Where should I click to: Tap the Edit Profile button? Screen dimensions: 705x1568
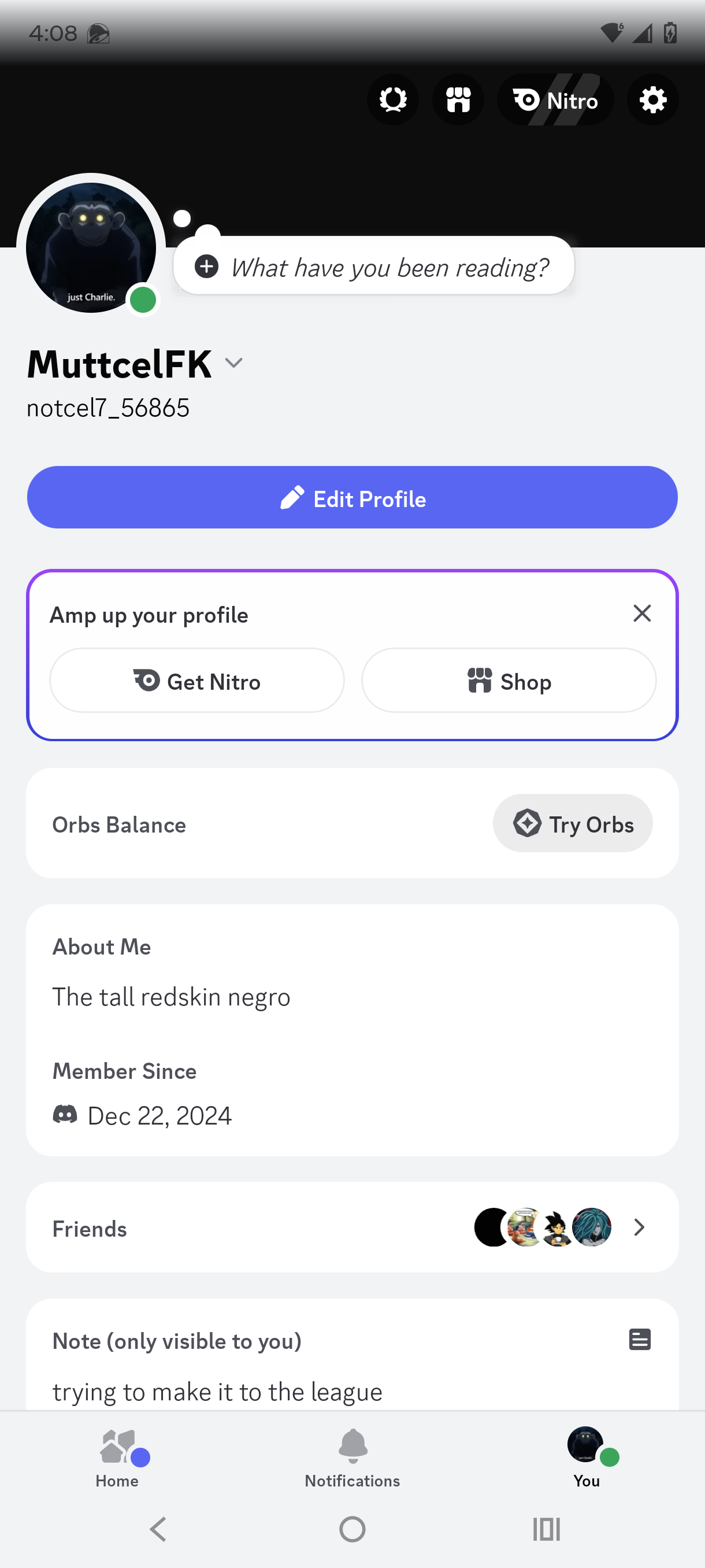352,497
